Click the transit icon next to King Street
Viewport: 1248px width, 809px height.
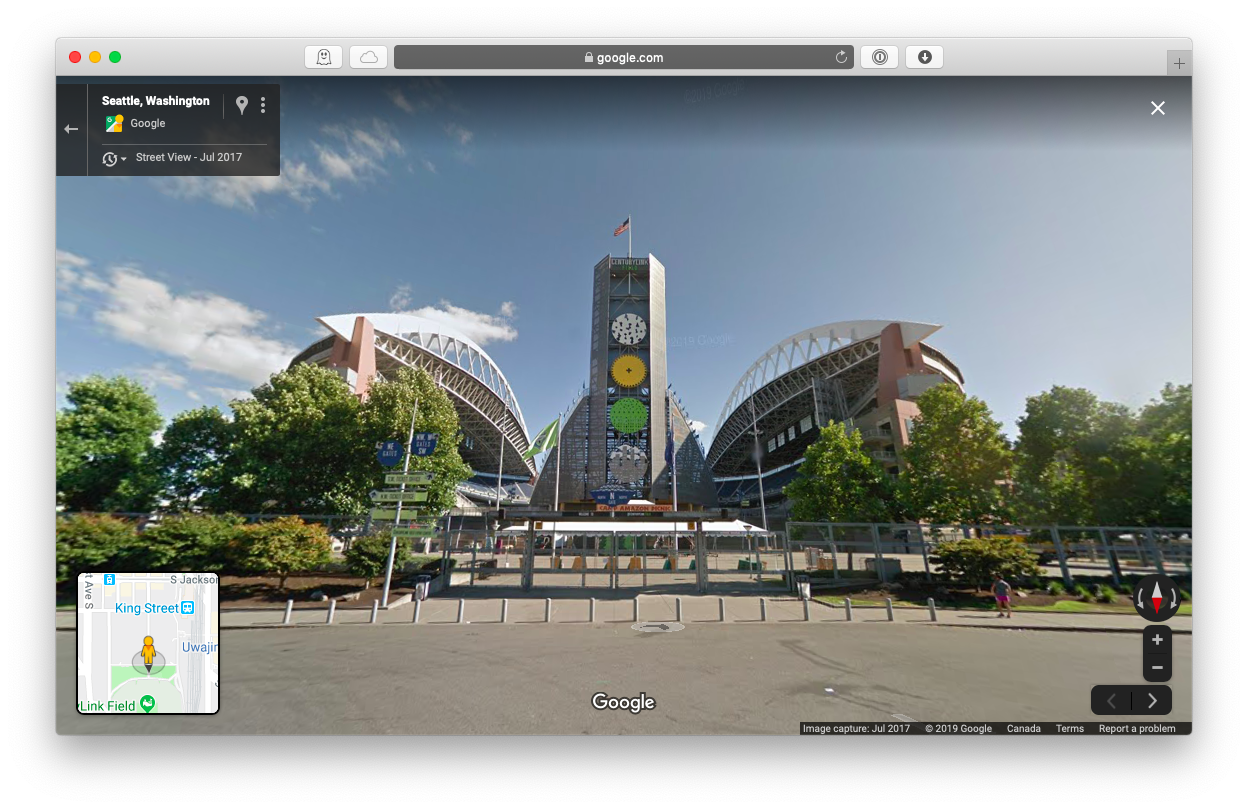[x=187, y=608]
